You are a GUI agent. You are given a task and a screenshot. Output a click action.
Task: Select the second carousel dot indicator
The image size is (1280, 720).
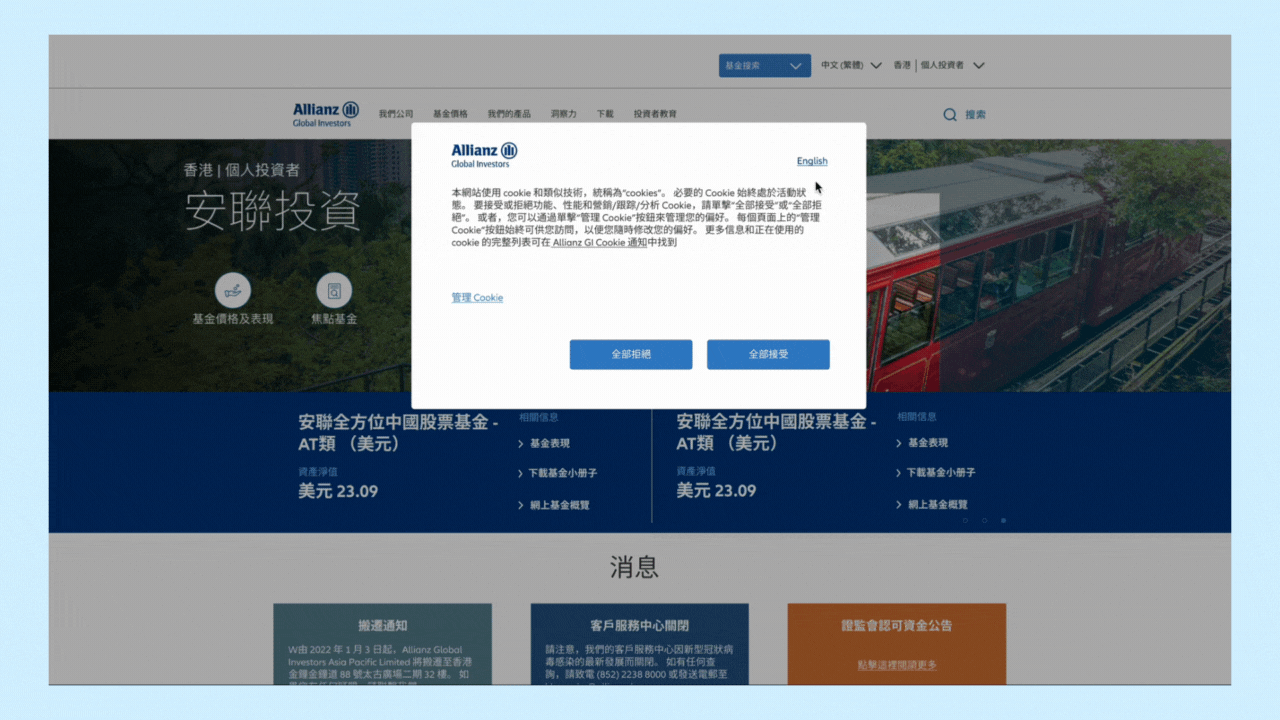984,521
